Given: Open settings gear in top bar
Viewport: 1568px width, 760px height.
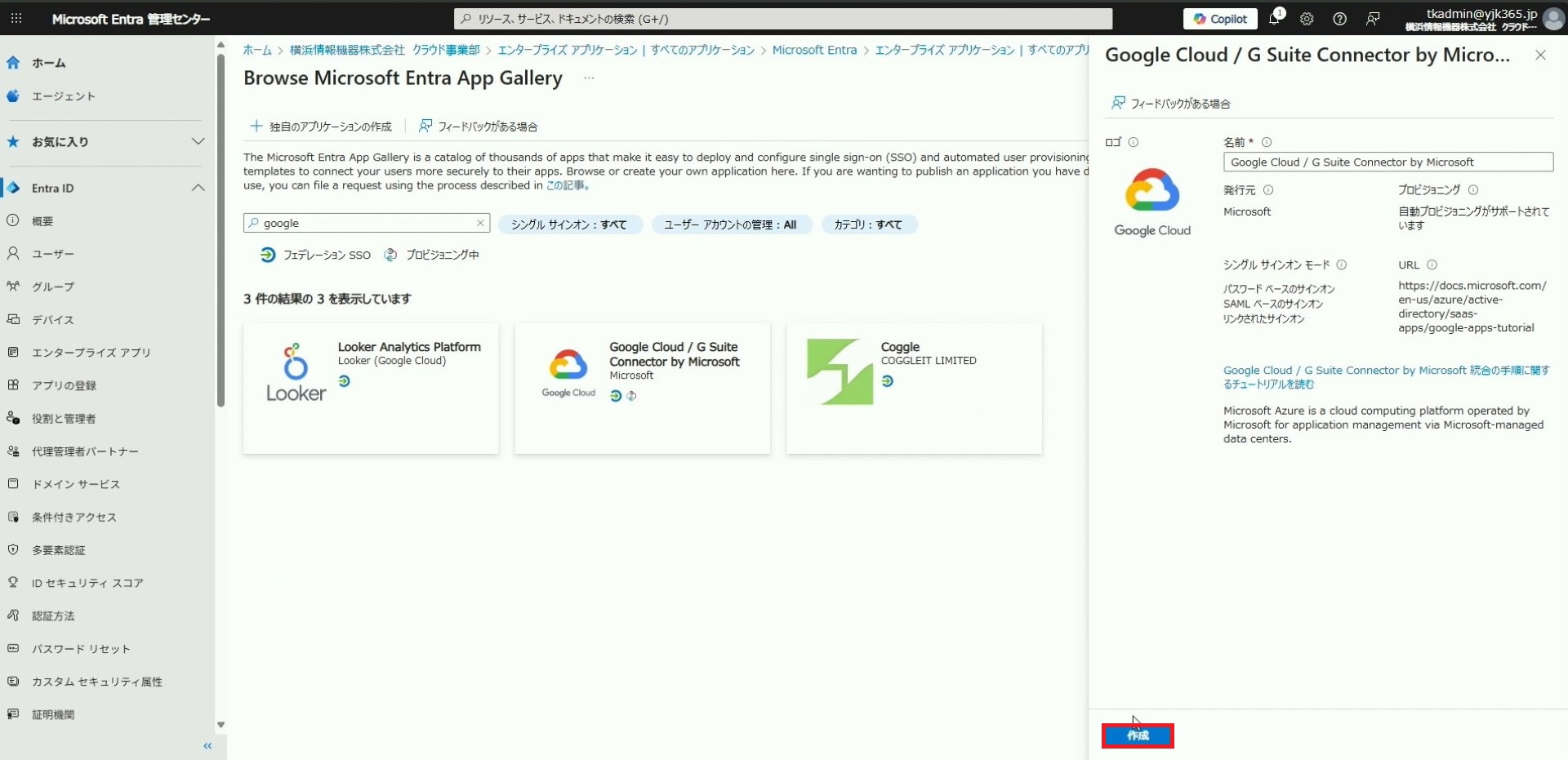Looking at the screenshot, I should 1307,19.
